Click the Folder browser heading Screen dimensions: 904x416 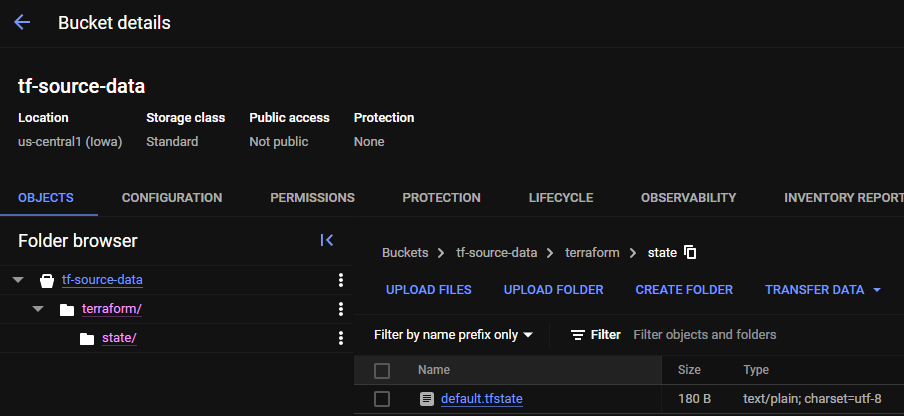78,241
